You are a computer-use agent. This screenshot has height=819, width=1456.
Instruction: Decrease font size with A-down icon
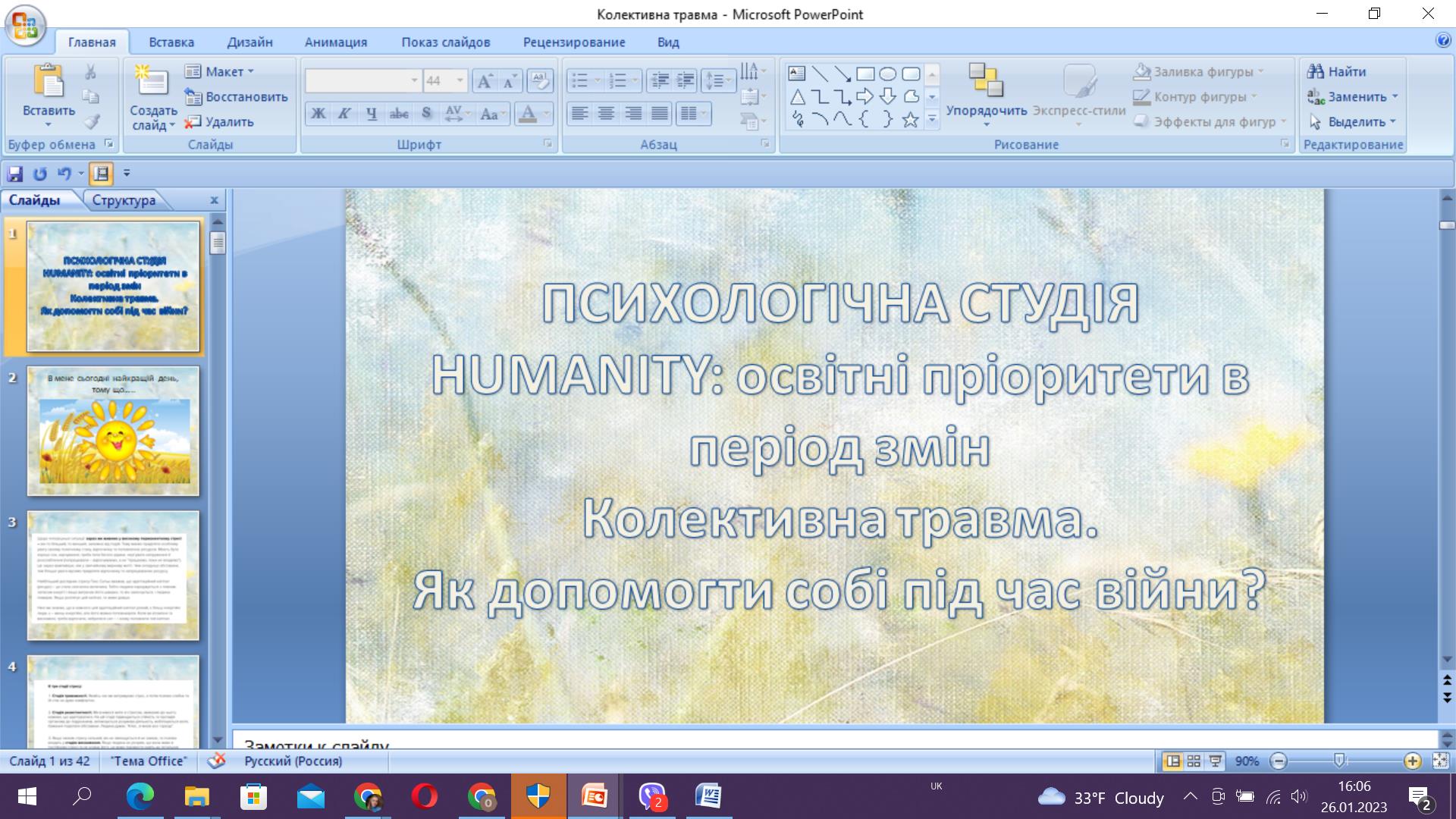click(510, 80)
